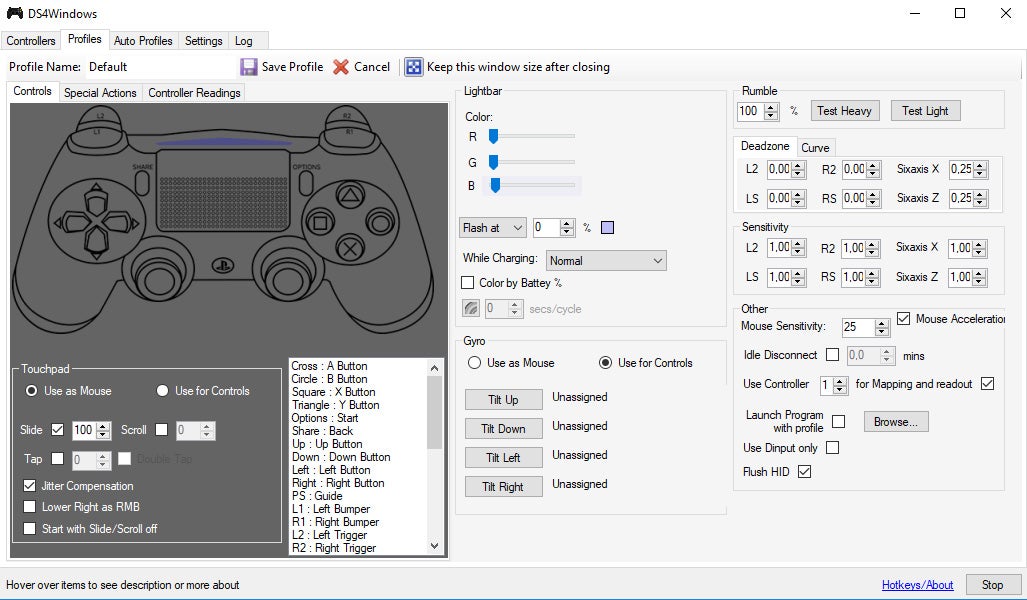The height and width of the screenshot is (600, 1027).
Task: Expand the Flash at dropdown
Action: tap(493, 228)
